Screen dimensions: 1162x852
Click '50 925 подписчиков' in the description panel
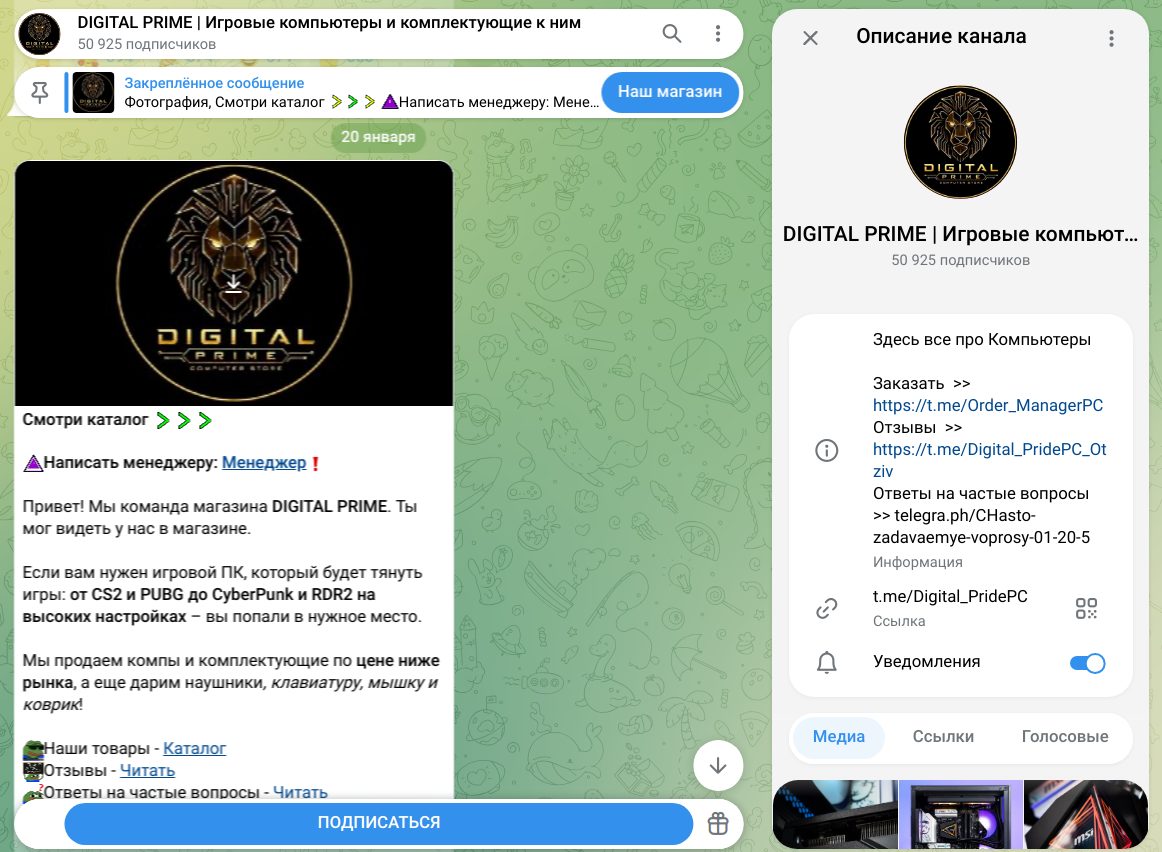960,260
